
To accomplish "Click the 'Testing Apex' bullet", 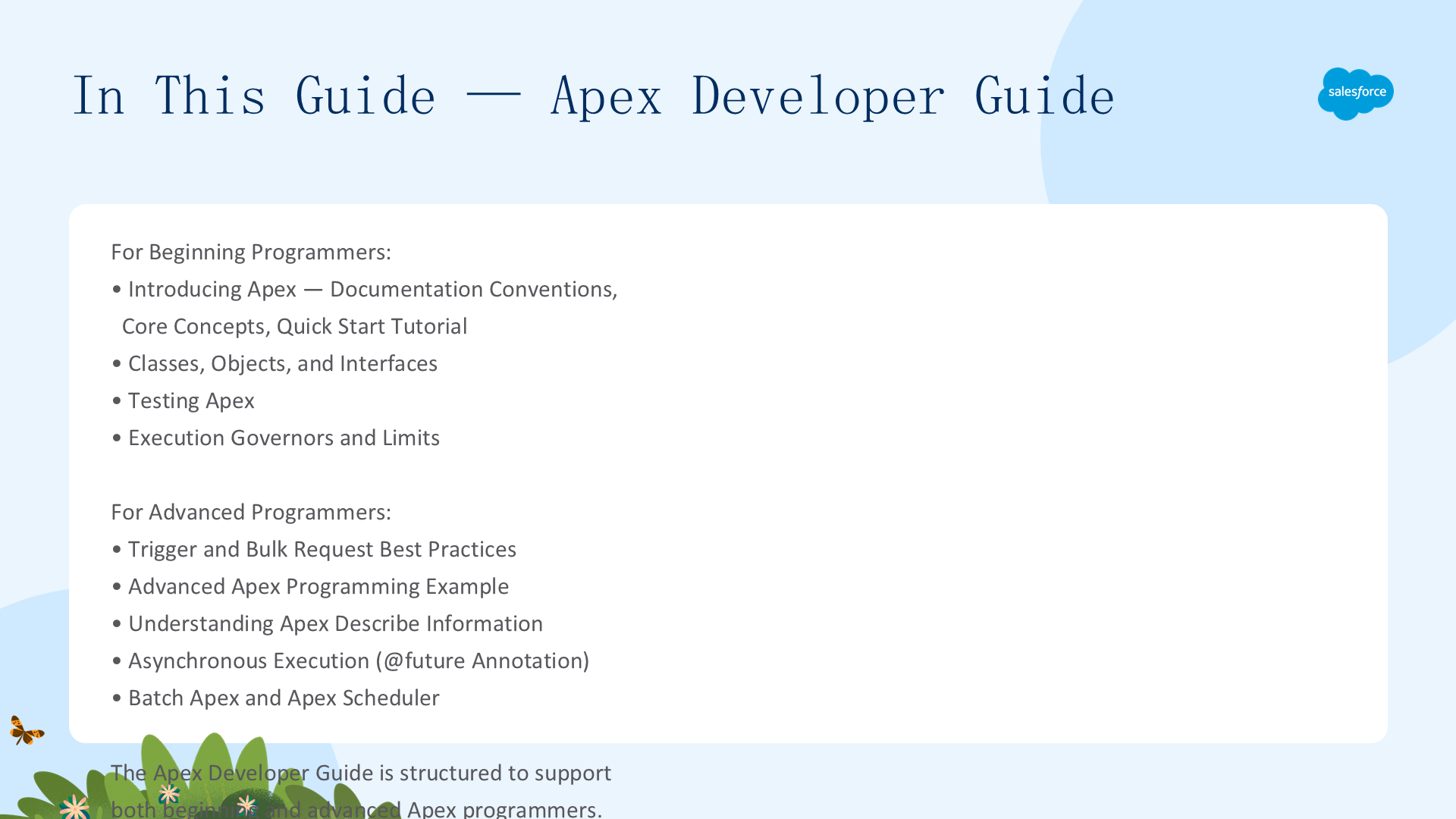I will point(183,400).
